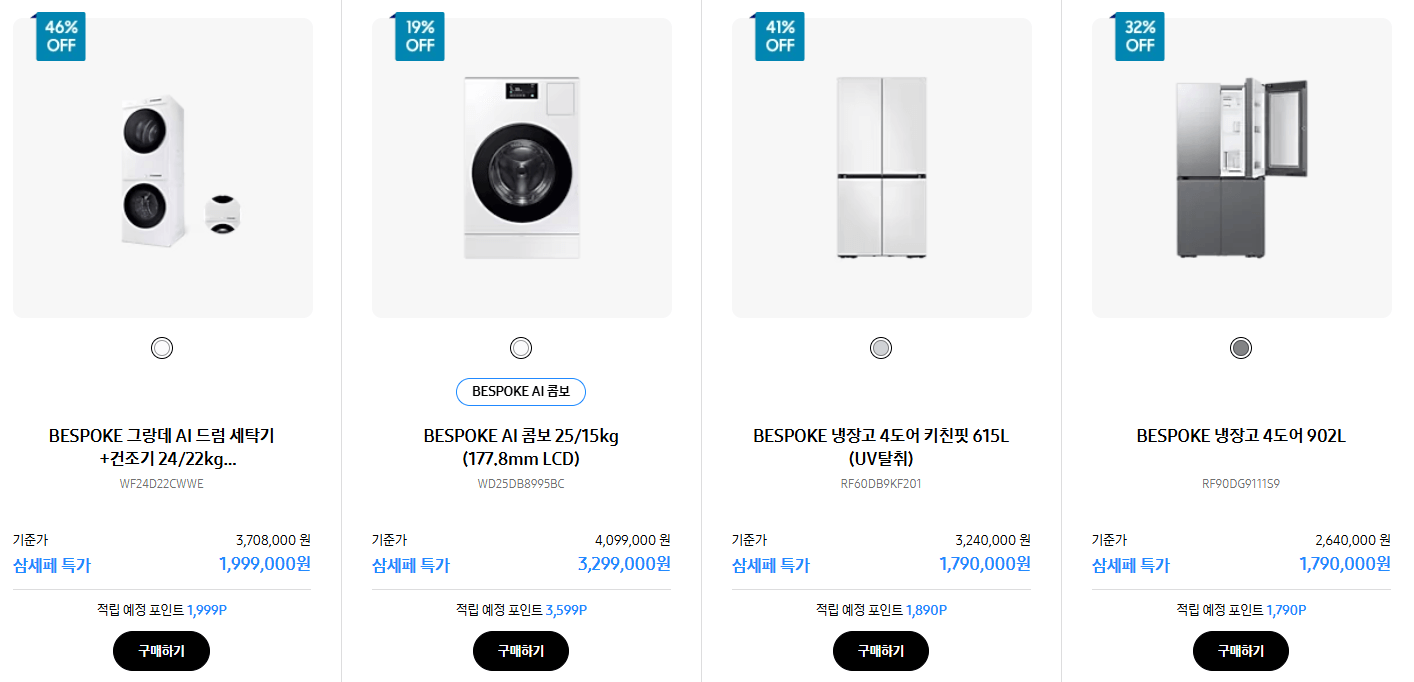Click the open-door gray refrigerator image
Screen dimensions: 1414x682
(x=1239, y=166)
